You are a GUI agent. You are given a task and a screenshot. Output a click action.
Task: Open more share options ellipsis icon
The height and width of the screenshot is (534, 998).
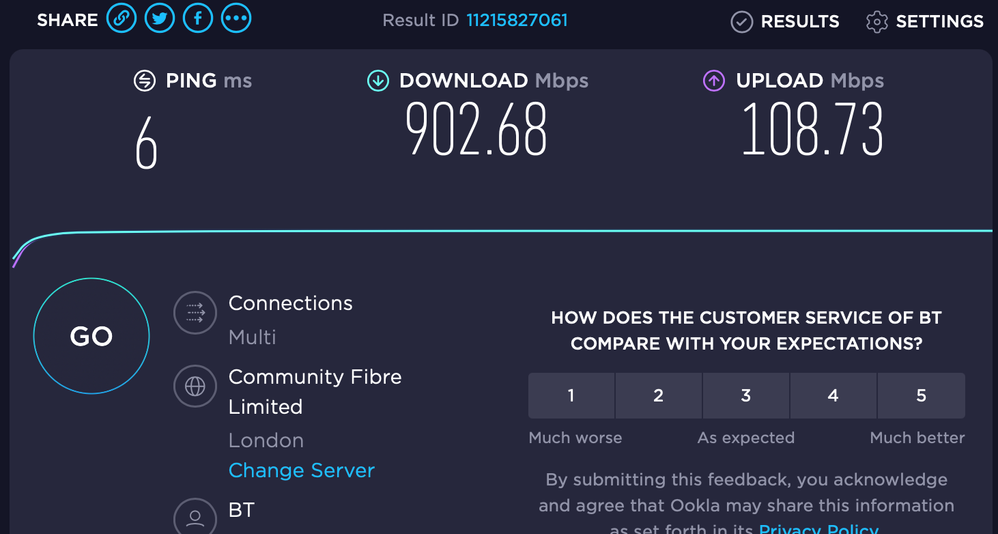236,19
